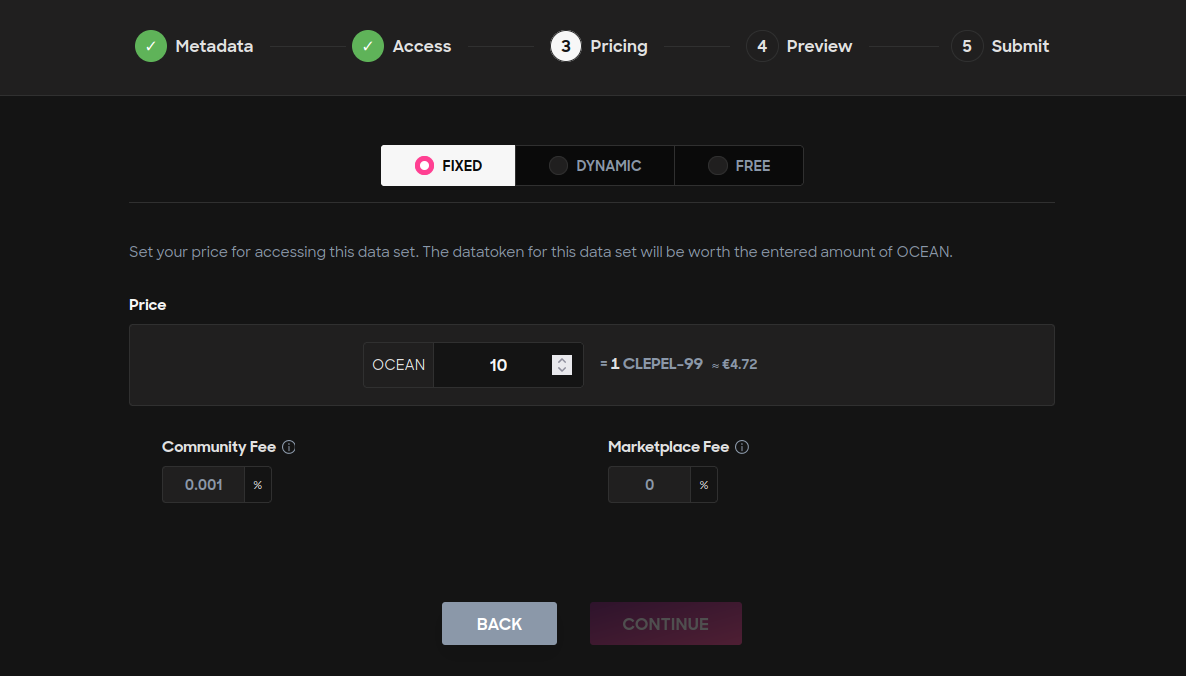Click the OCEAN price stepper arrows
Image resolution: width=1186 pixels, height=676 pixels.
click(x=562, y=364)
